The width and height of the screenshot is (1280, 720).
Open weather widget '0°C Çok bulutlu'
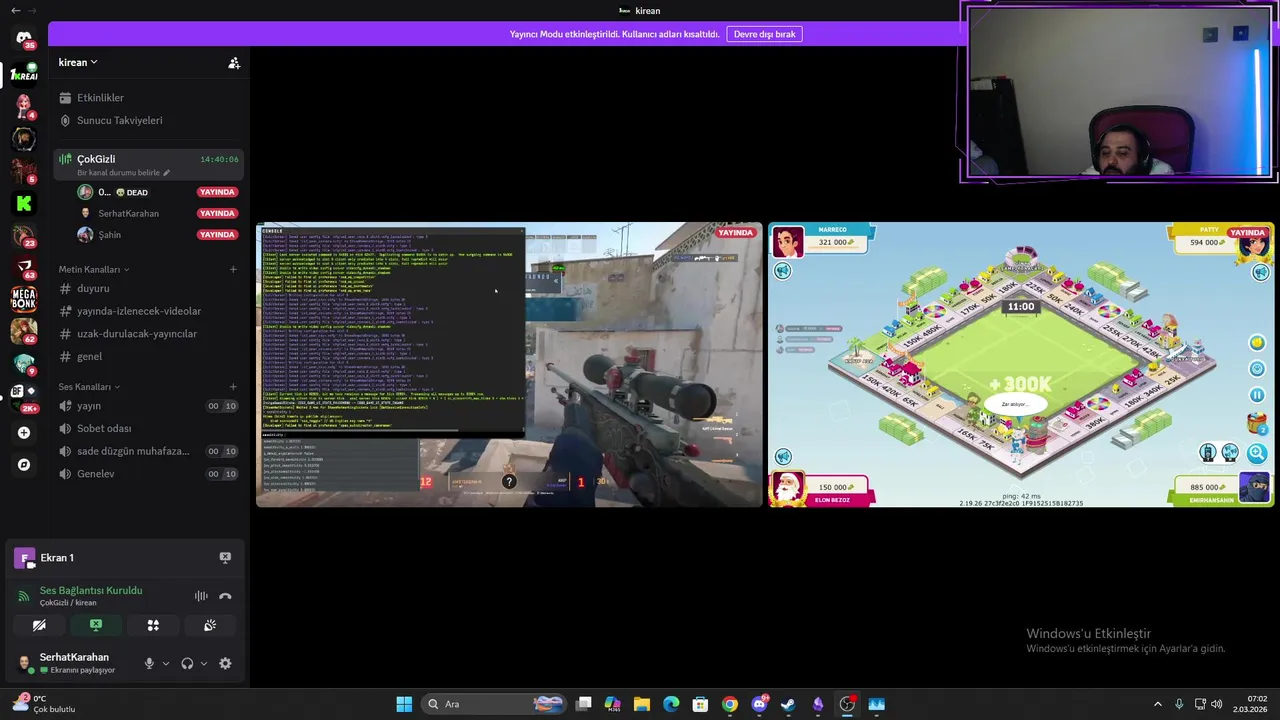[42, 703]
